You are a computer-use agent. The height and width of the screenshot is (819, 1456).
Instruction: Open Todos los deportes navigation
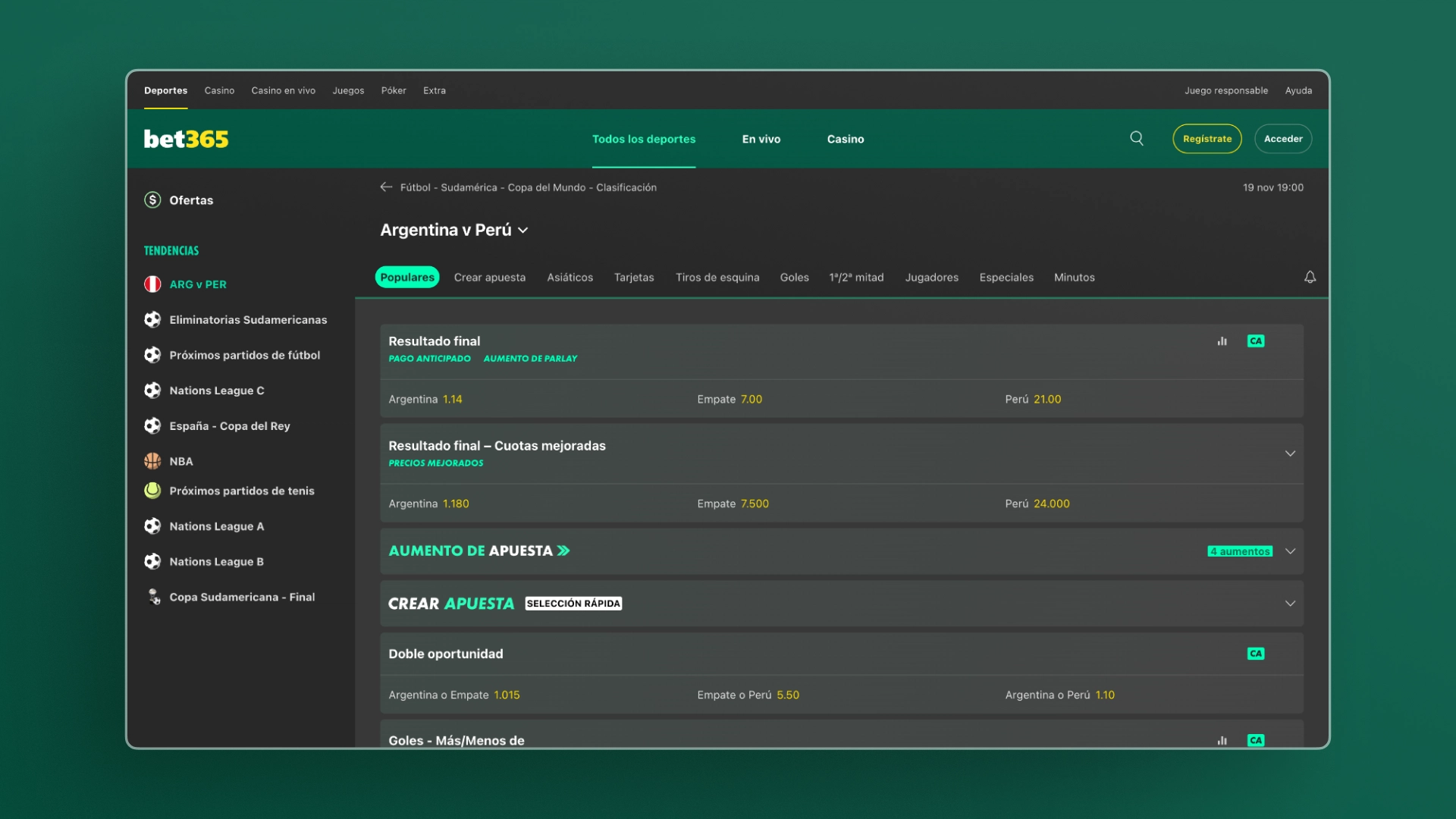[644, 139]
